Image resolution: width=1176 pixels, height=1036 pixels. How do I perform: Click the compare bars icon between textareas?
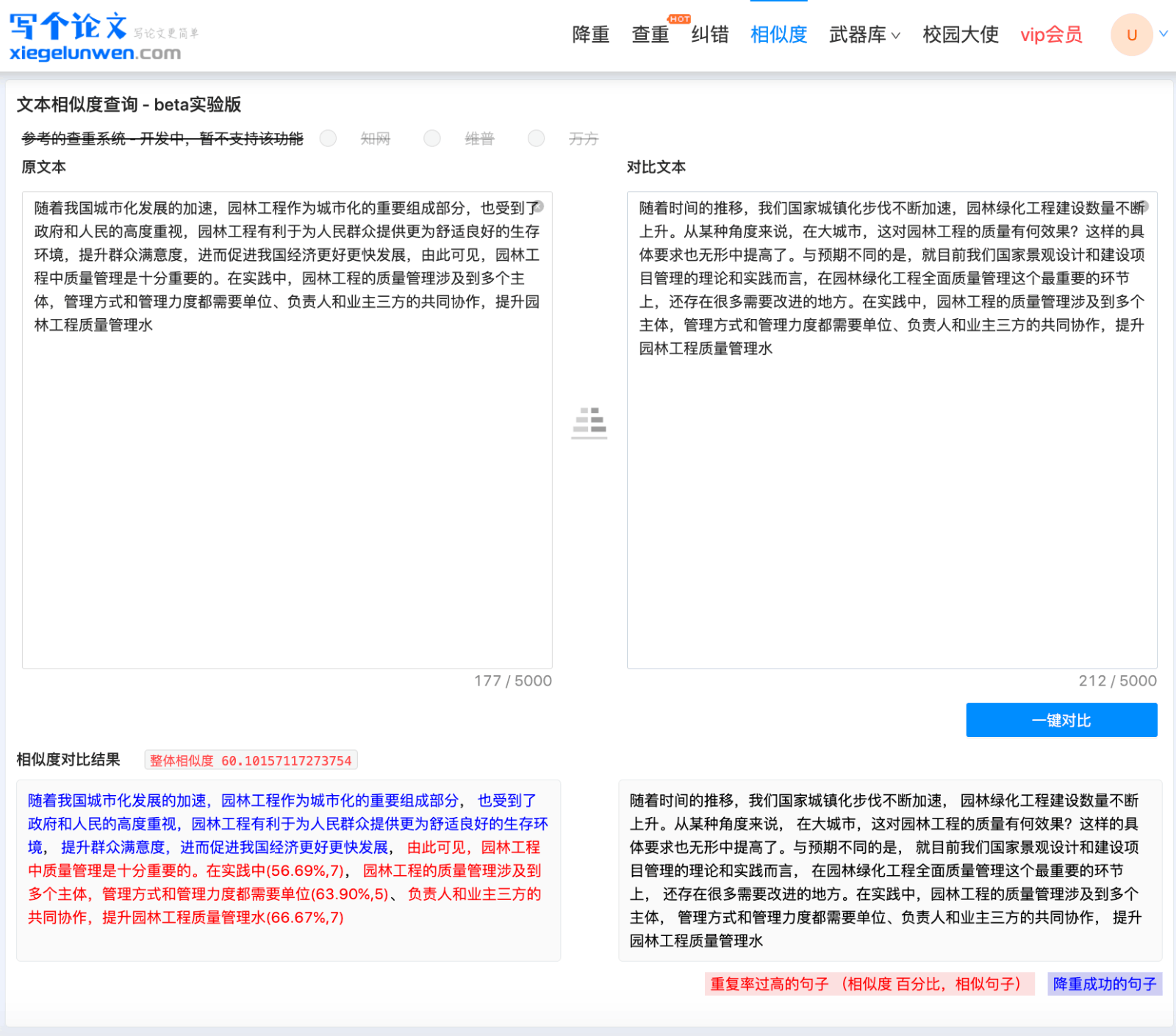(x=589, y=422)
